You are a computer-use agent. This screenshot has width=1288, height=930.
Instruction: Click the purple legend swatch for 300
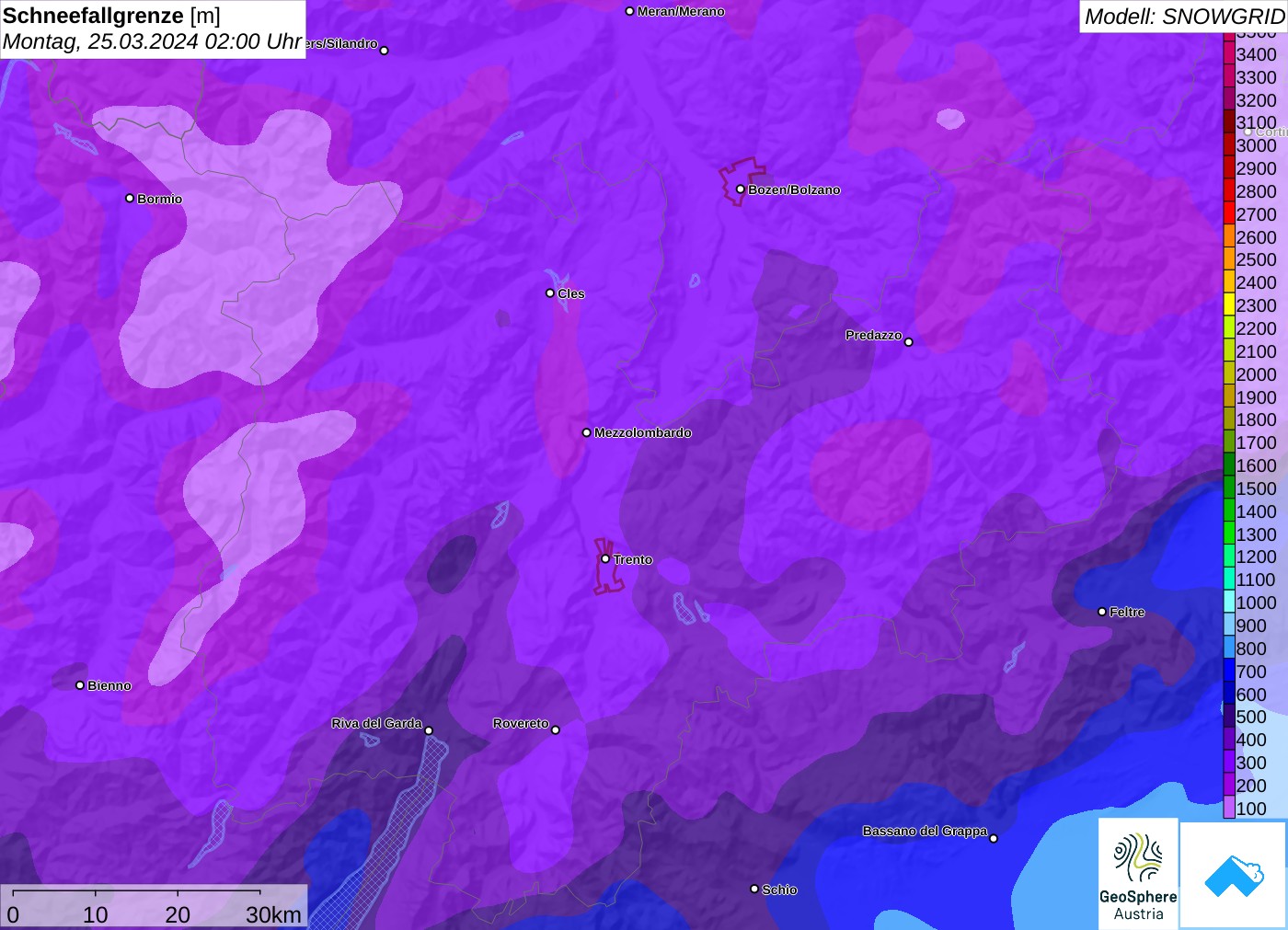[1229, 762]
